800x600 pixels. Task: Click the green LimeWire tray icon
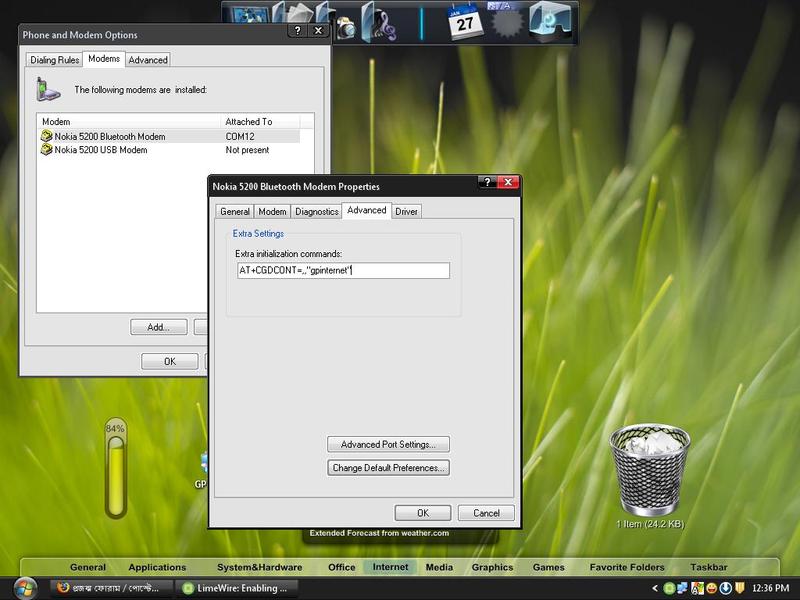669,588
